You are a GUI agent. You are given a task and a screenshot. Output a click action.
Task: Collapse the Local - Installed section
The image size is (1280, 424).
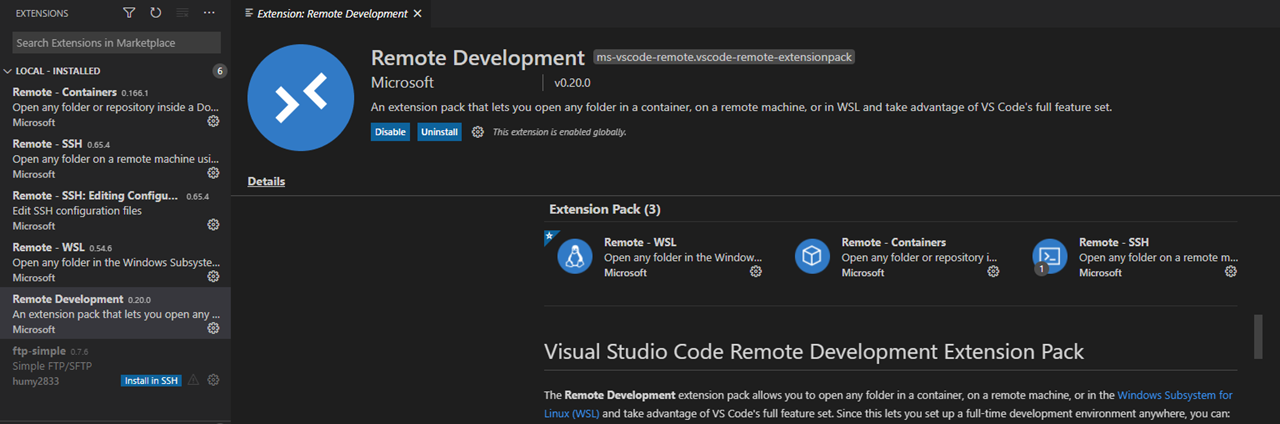click(x=115, y=71)
